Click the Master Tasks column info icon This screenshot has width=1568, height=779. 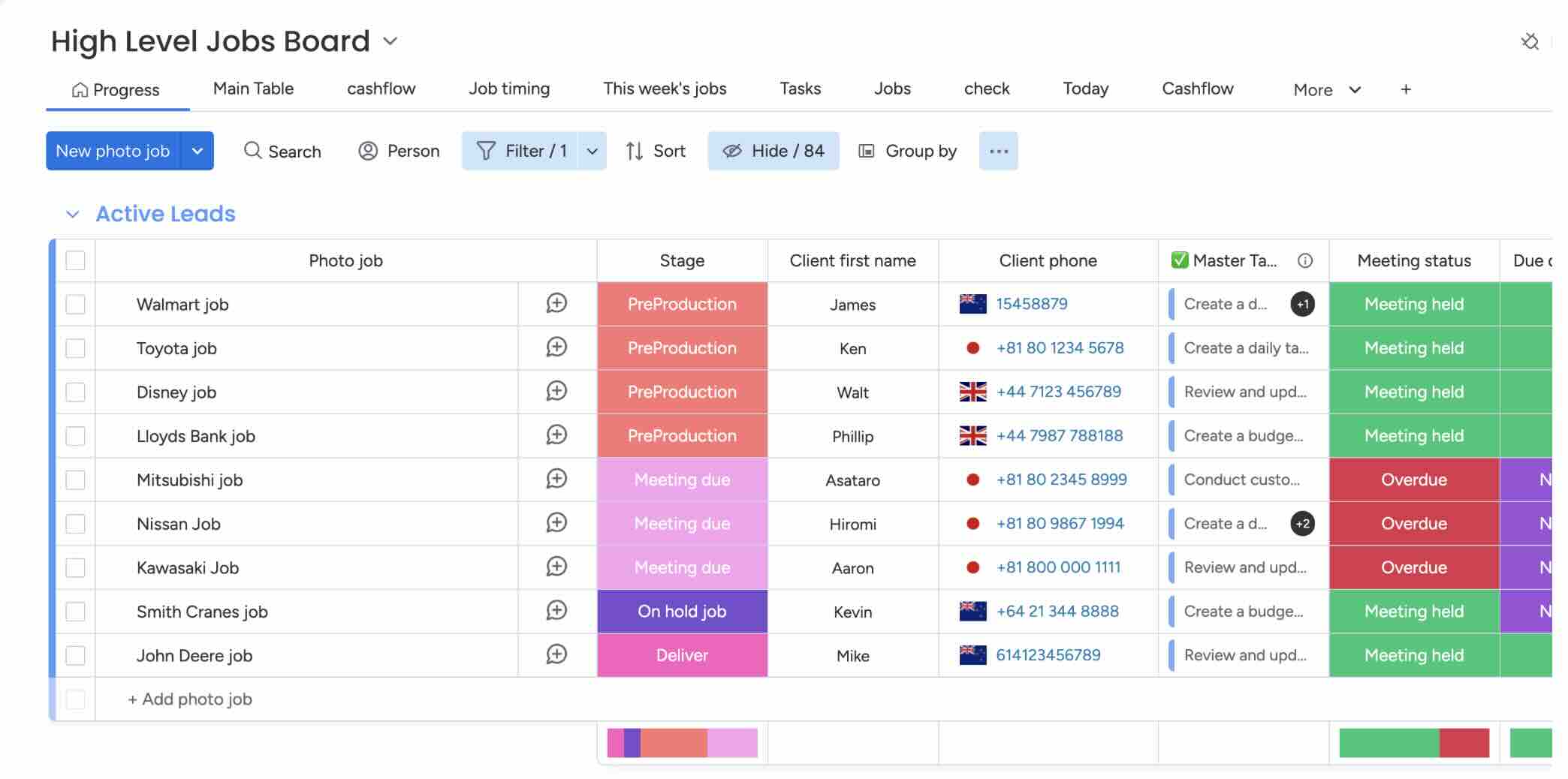click(1305, 260)
